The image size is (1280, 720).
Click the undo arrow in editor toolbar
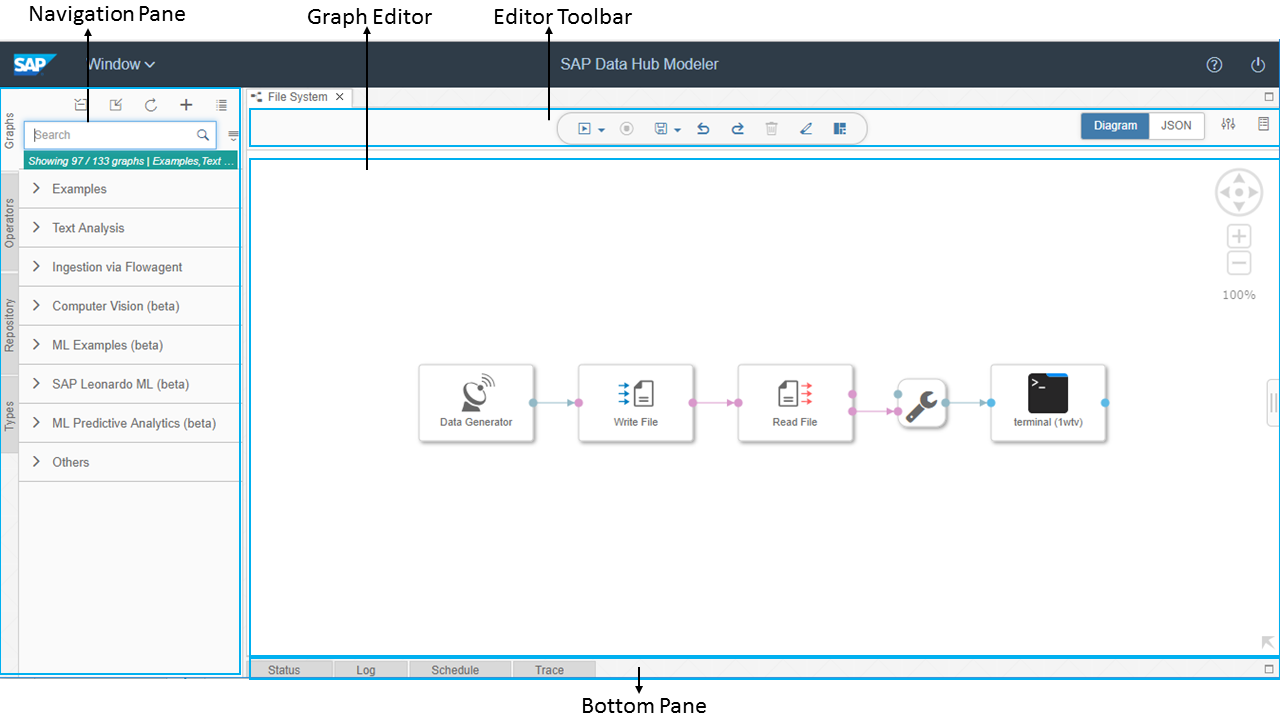tap(703, 129)
